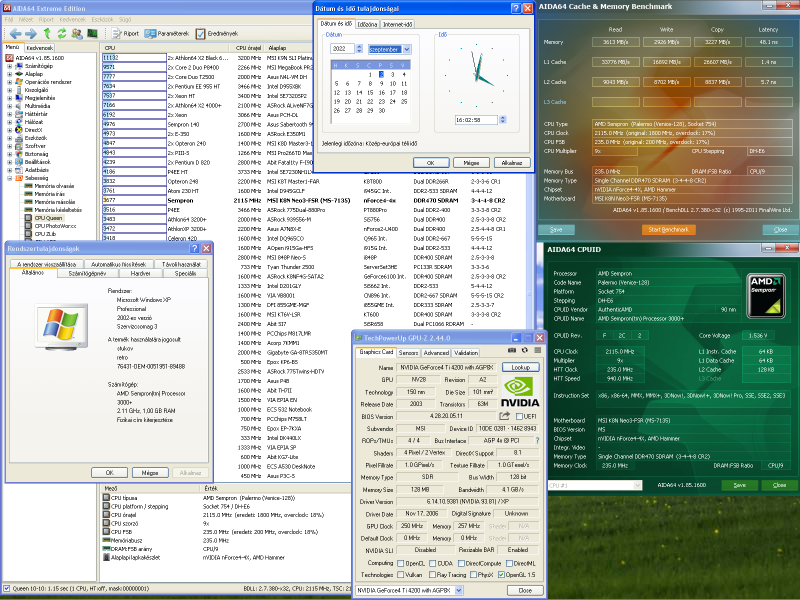Click the Queen status bar checkbox in AIDA64
The height and width of the screenshot is (600, 800).
click(x=7, y=588)
